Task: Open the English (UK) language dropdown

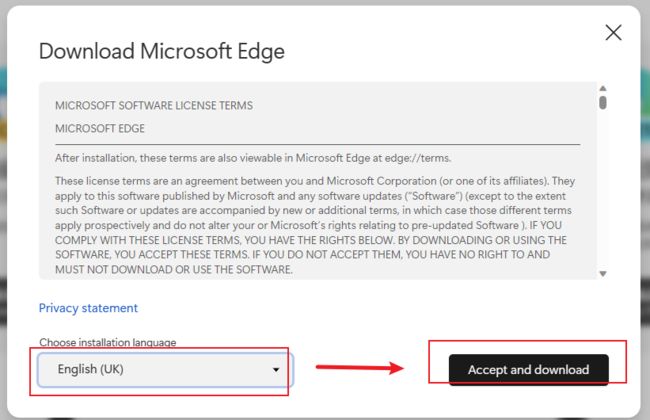Action: (165, 369)
